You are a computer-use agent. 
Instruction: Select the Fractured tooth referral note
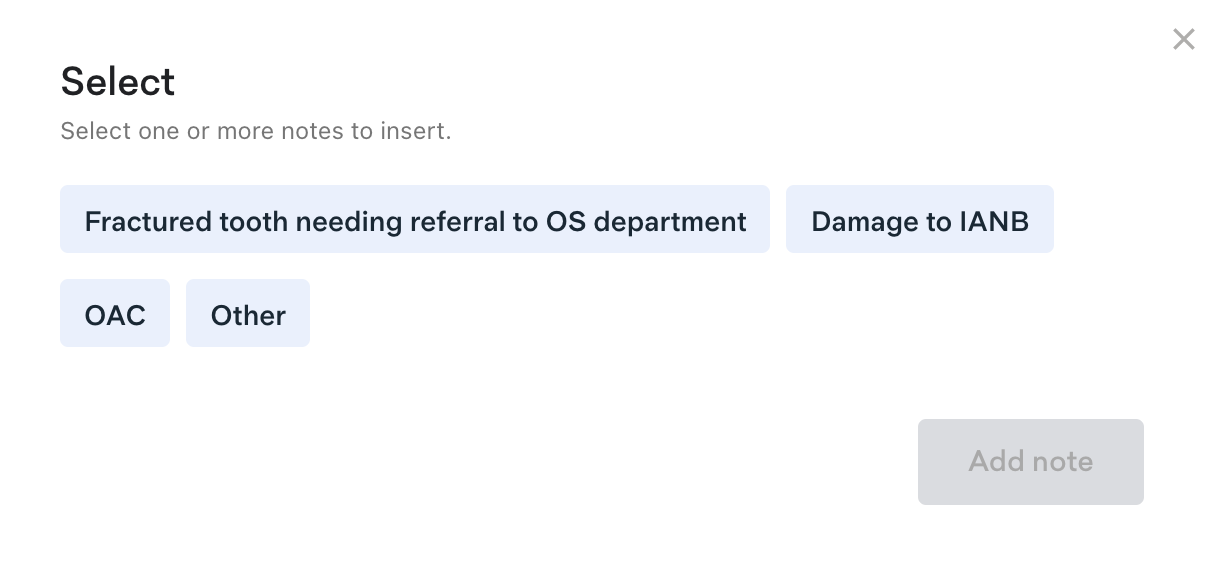[x=415, y=220]
